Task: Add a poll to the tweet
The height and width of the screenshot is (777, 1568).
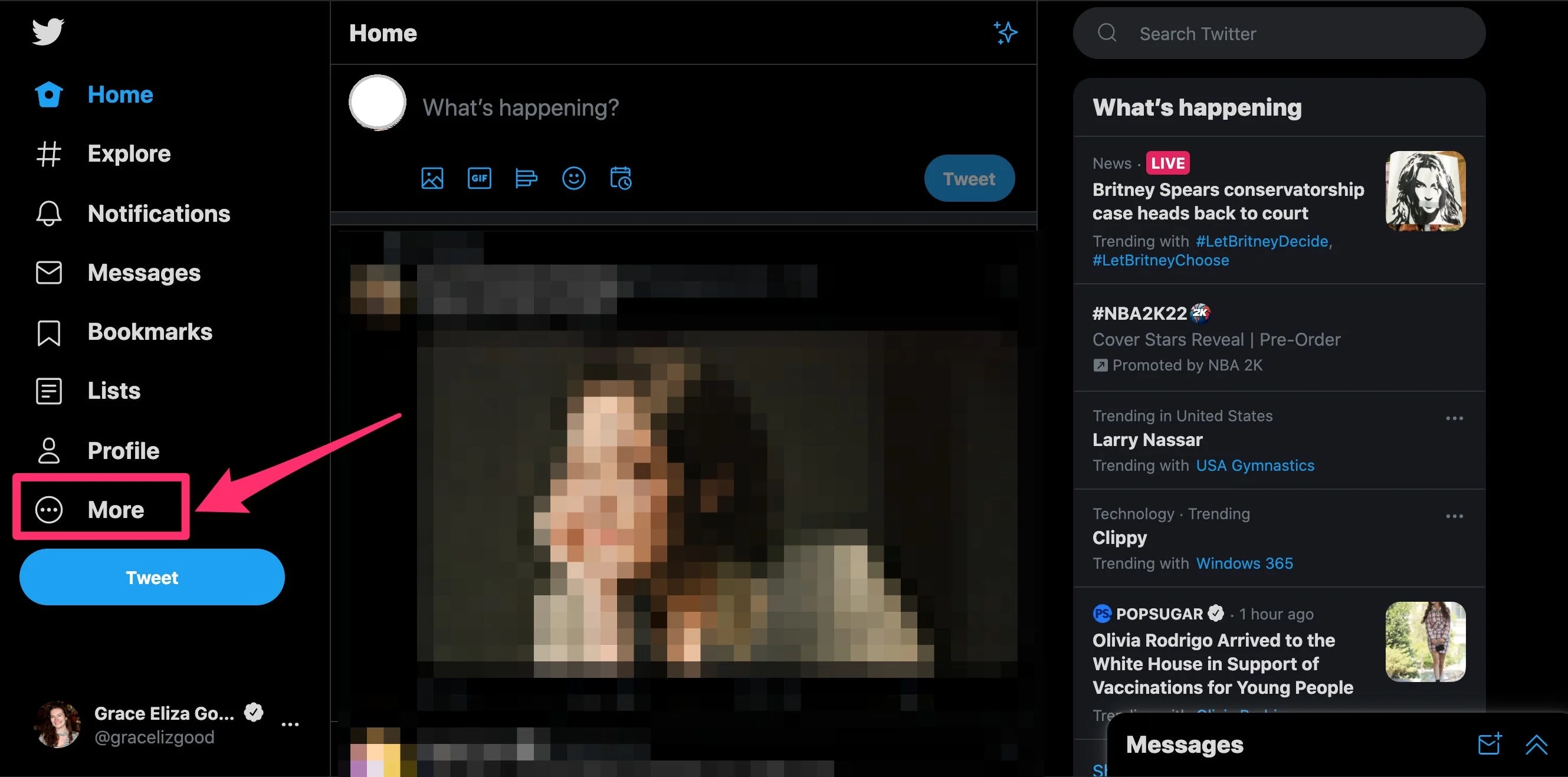Action: click(x=526, y=178)
